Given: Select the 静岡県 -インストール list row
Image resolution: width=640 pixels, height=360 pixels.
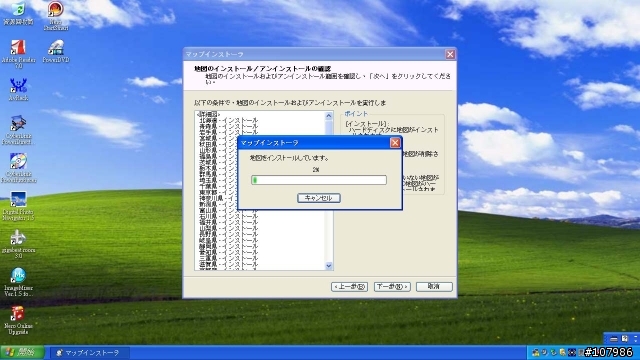Looking at the screenshot, I should (229, 247).
